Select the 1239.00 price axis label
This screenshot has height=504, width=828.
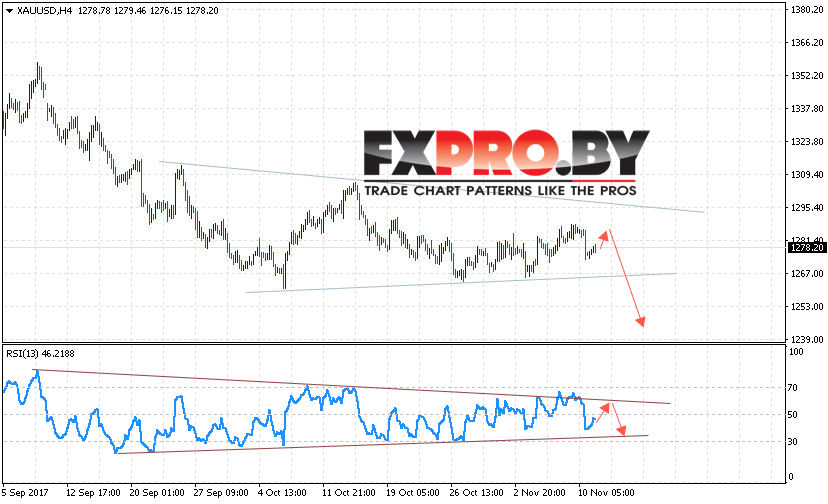coord(807,339)
